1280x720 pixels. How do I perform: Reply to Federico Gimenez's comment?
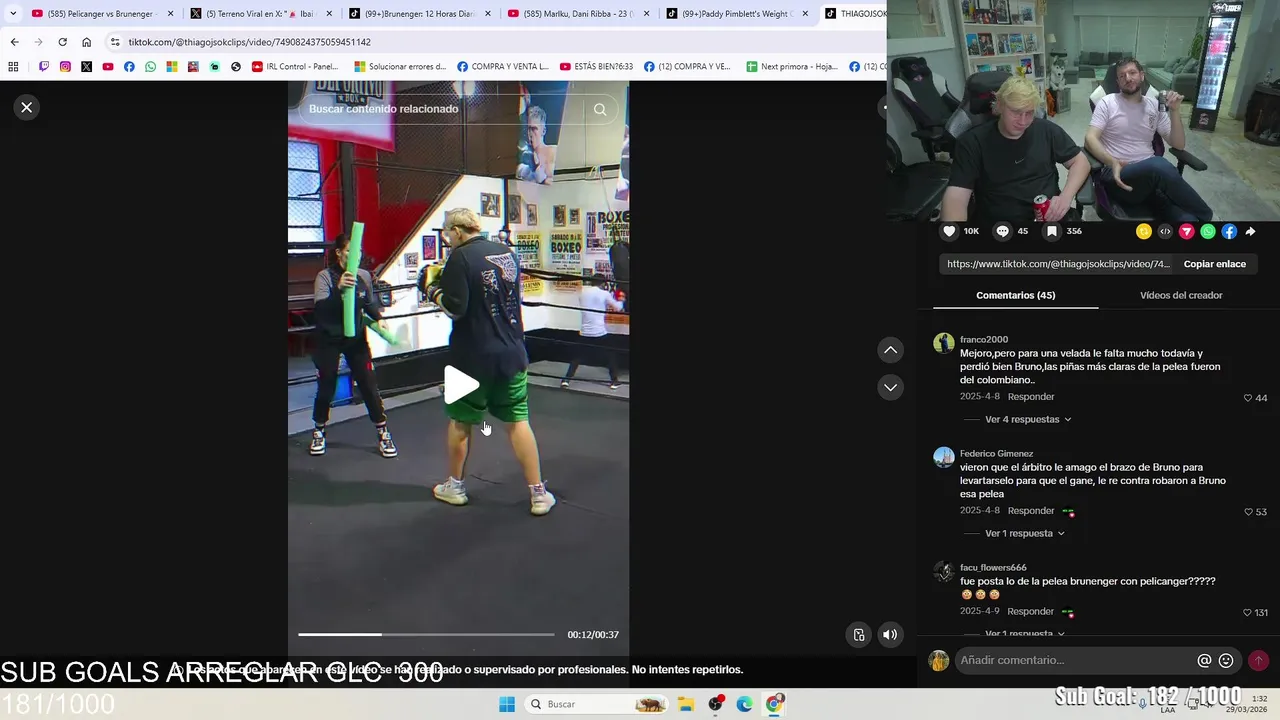pyautogui.click(x=1031, y=511)
